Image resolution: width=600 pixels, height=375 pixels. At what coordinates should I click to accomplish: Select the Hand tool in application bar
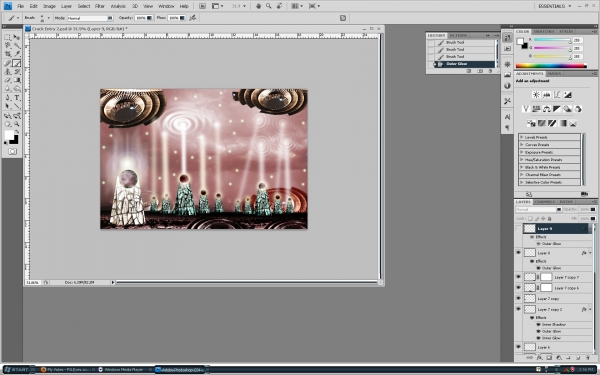tap(259, 6)
